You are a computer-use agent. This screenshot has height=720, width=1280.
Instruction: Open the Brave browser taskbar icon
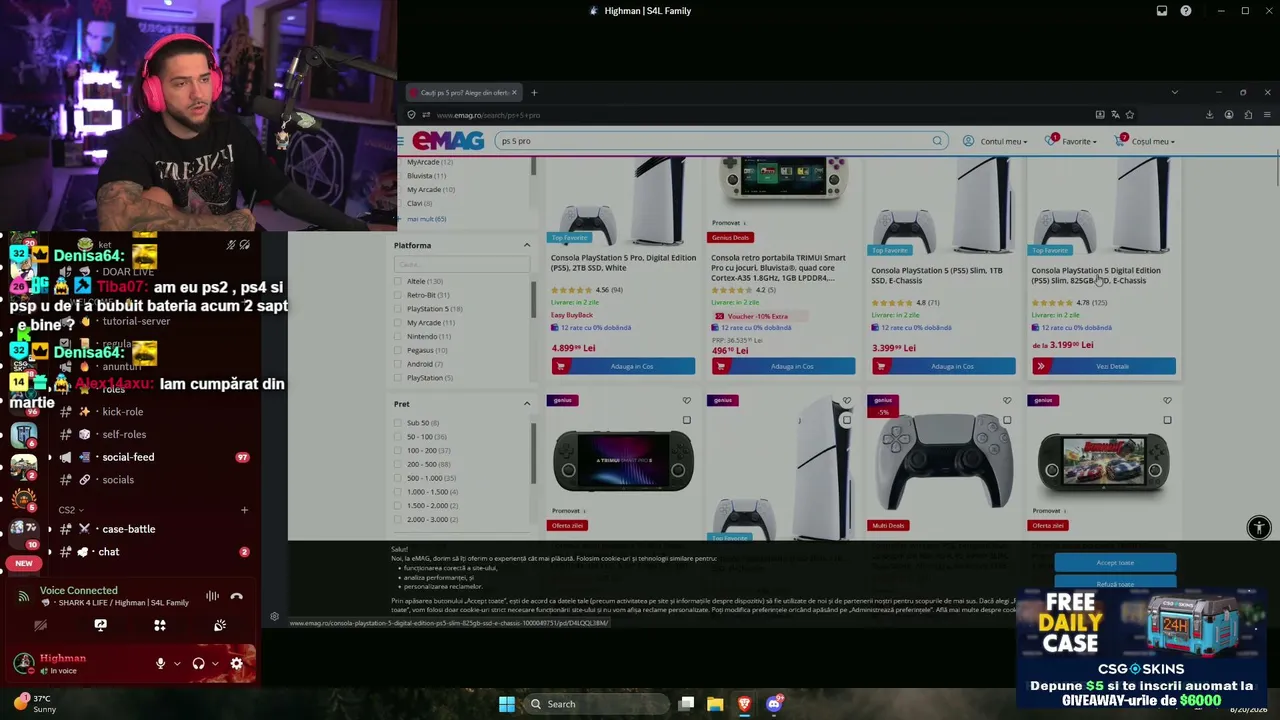[744, 704]
